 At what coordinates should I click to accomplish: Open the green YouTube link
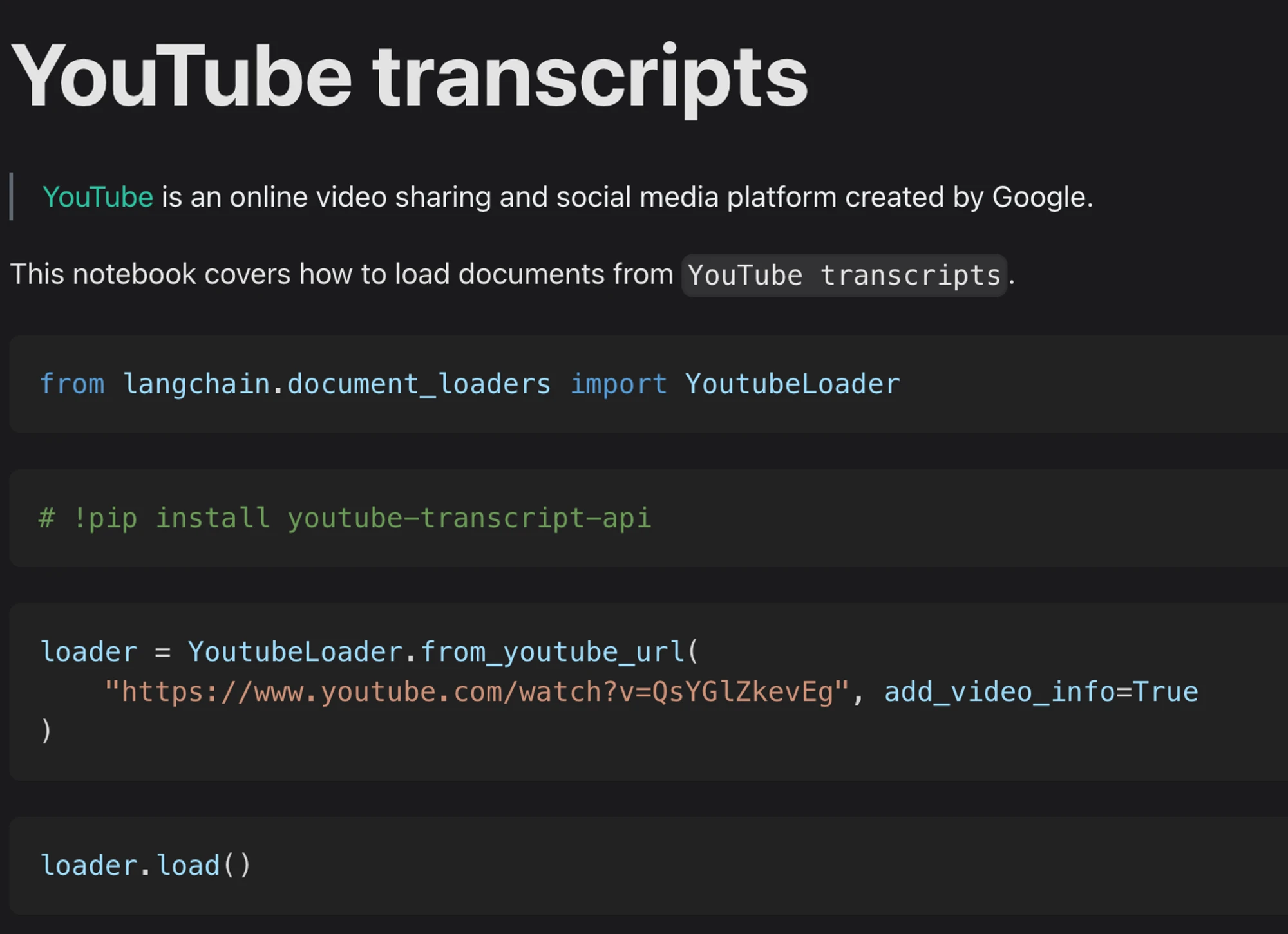(x=98, y=197)
